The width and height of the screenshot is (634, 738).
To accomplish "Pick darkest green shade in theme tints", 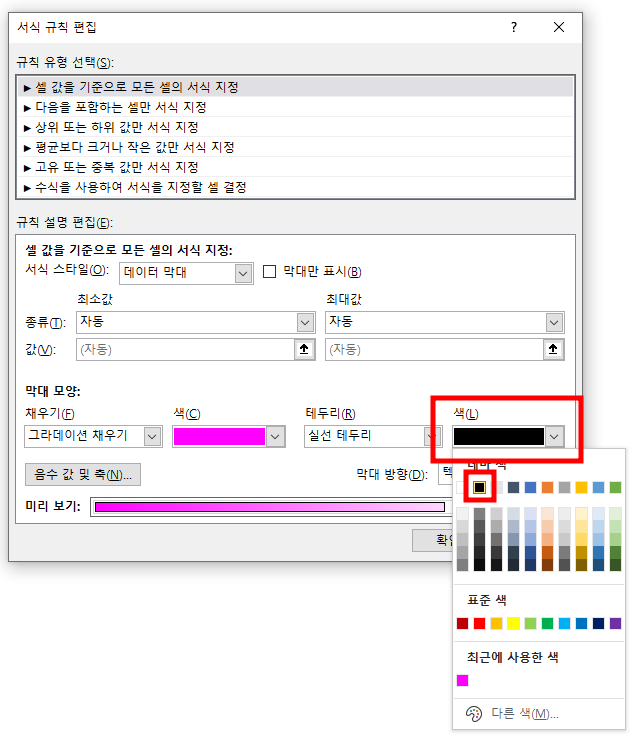I will coord(615,565).
